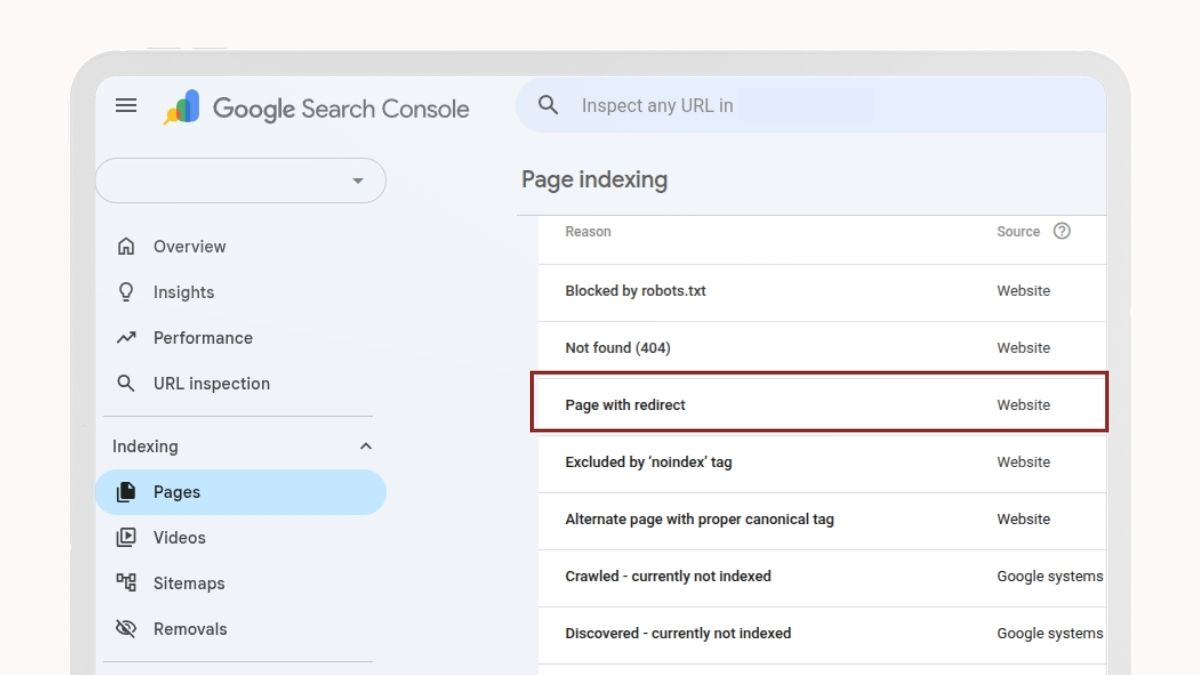The height and width of the screenshot is (675, 1200).
Task: Open the hamburger navigation menu
Action: pos(126,105)
